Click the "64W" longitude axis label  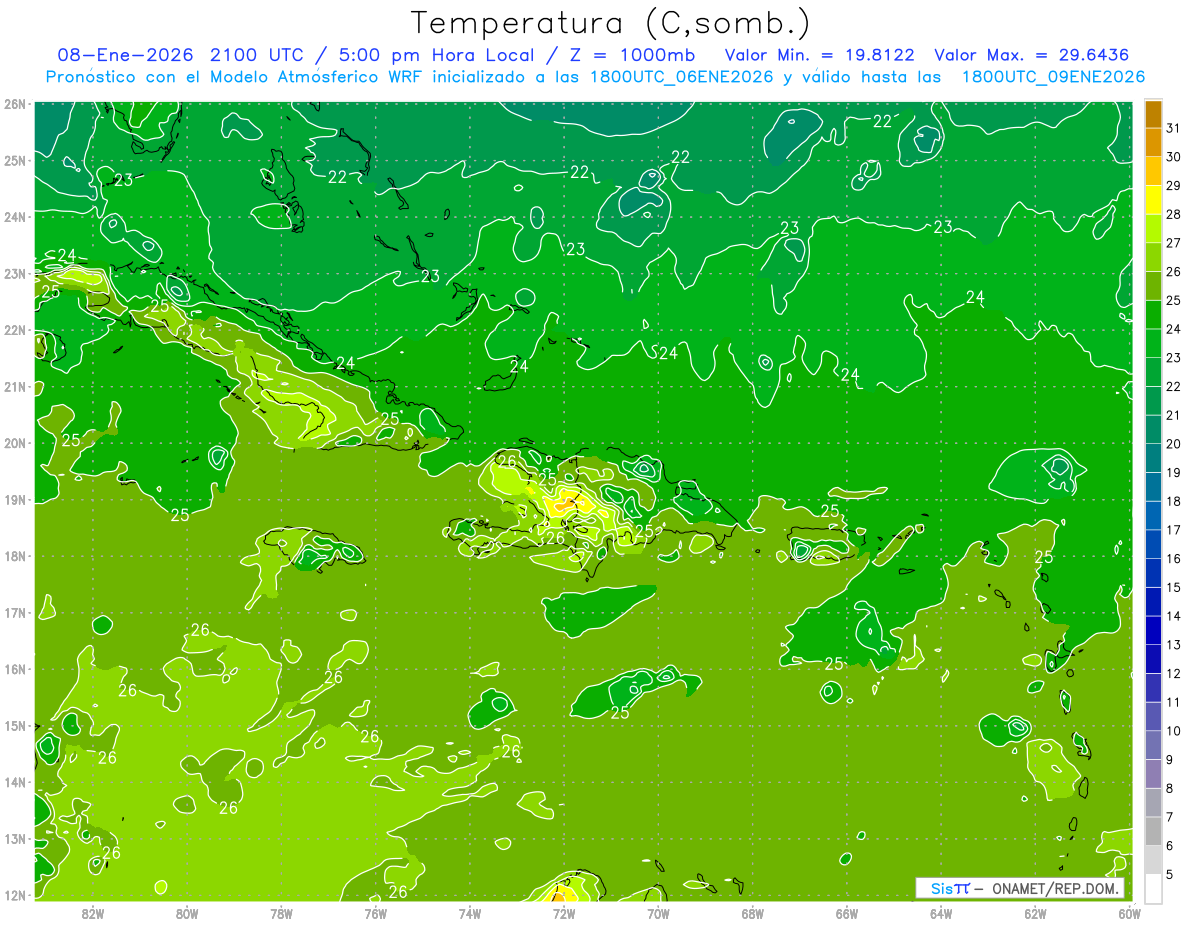click(x=941, y=913)
